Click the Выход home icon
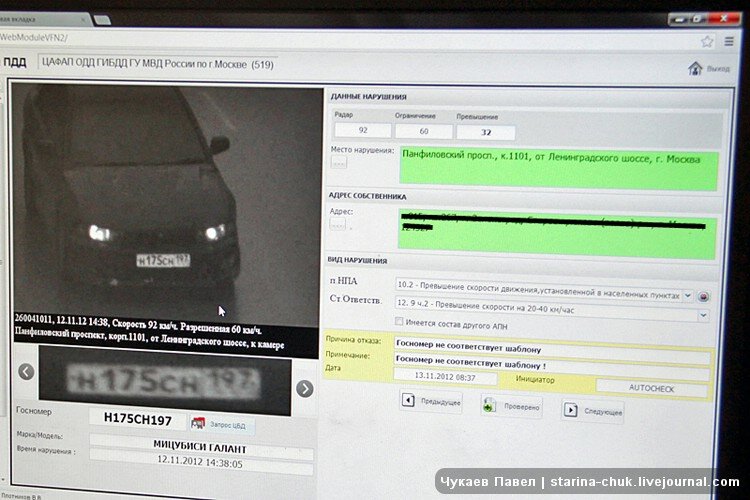The image size is (750, 500). pos(695,68)
